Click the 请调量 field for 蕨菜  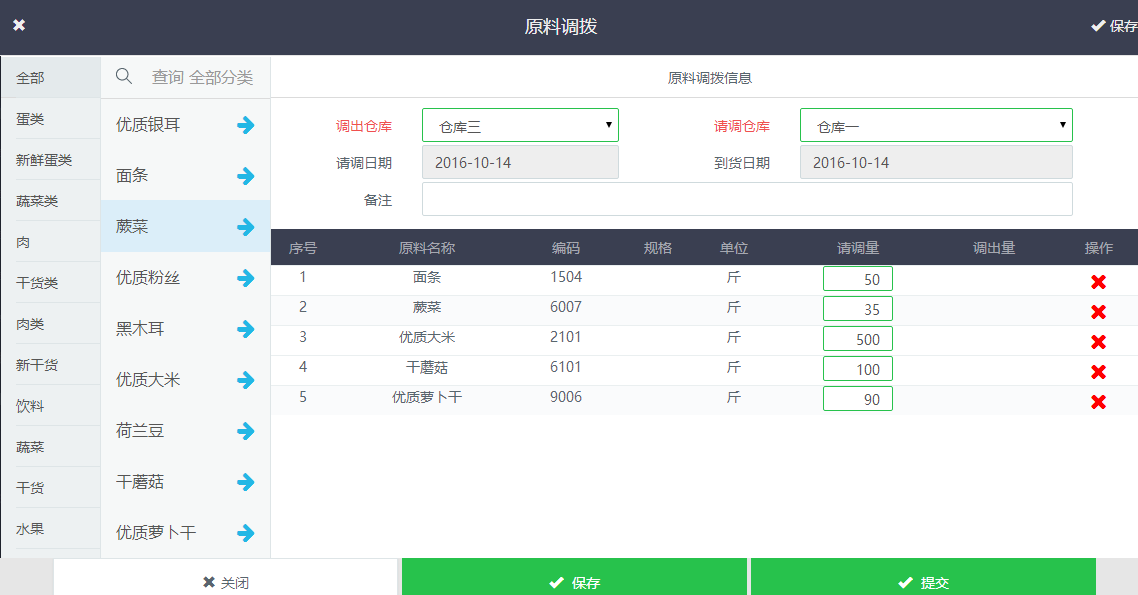857,309
